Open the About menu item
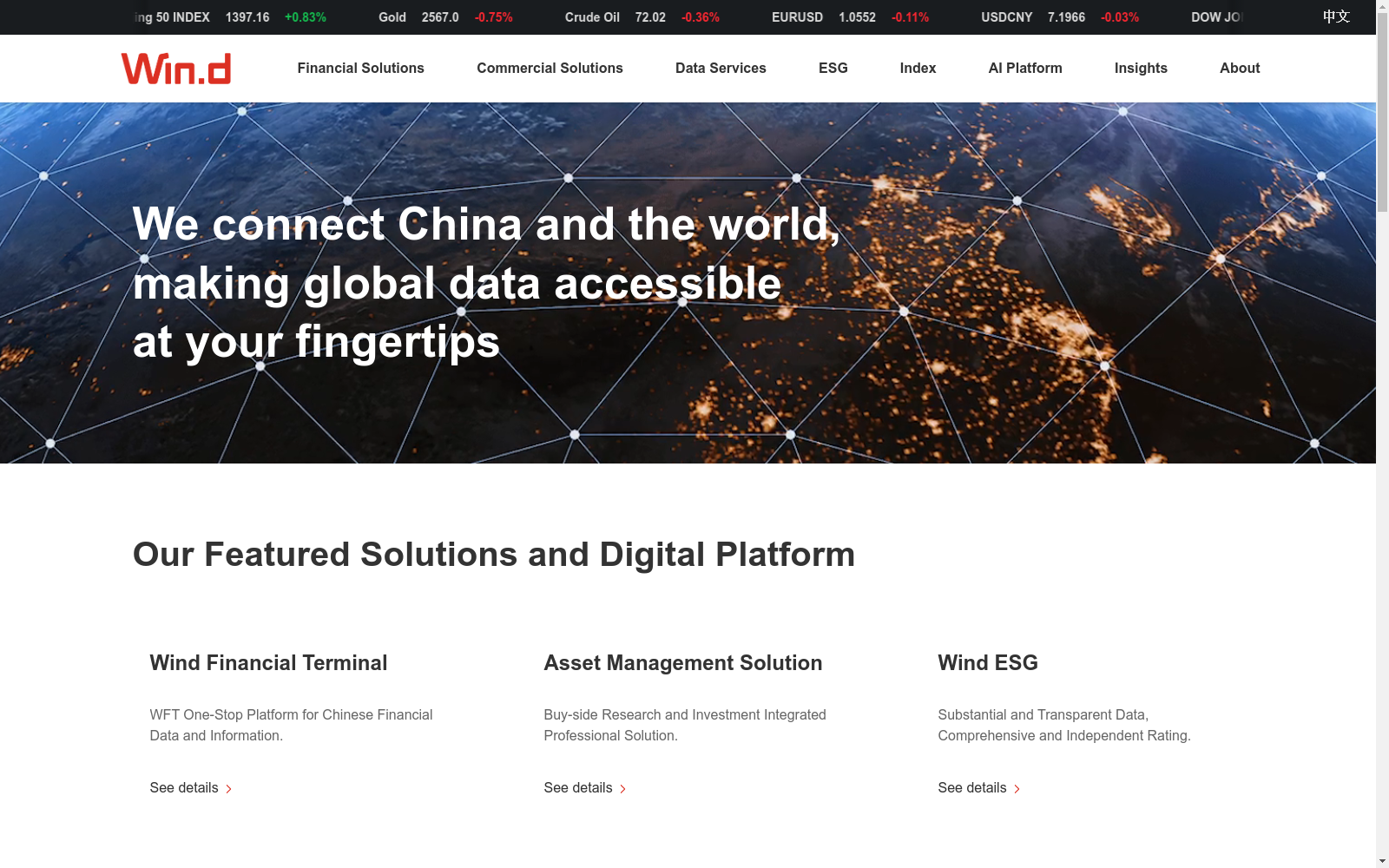 (x=1240, y=68)
